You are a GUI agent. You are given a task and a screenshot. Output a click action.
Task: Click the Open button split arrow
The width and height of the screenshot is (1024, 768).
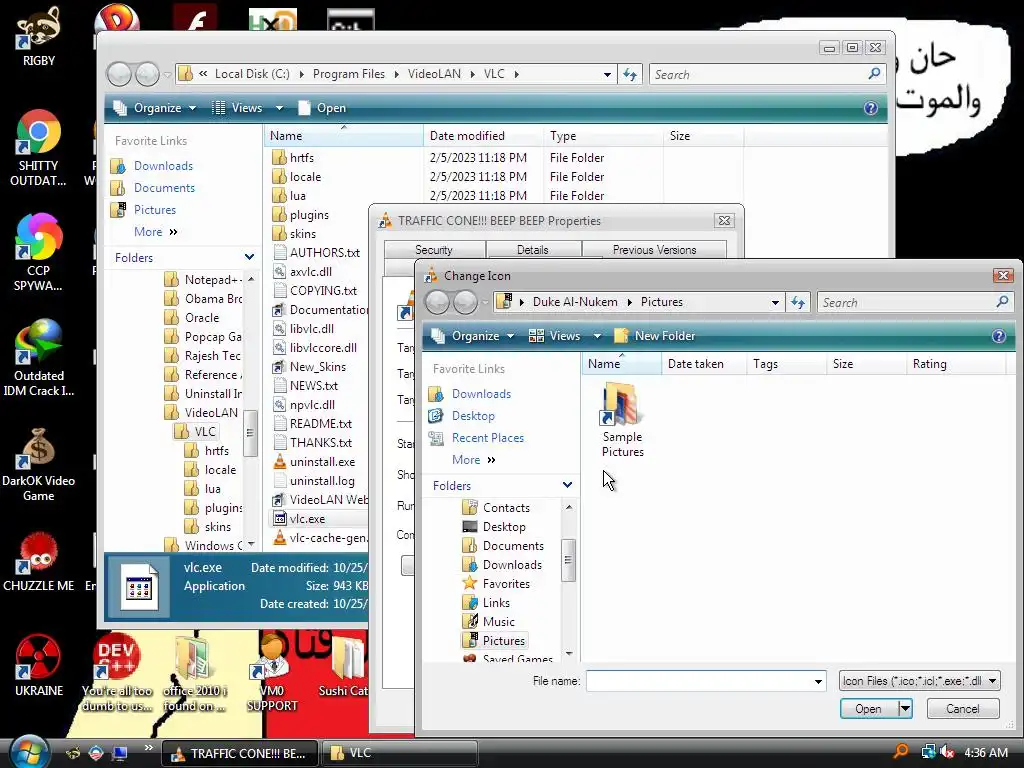(x=905, y=709)
